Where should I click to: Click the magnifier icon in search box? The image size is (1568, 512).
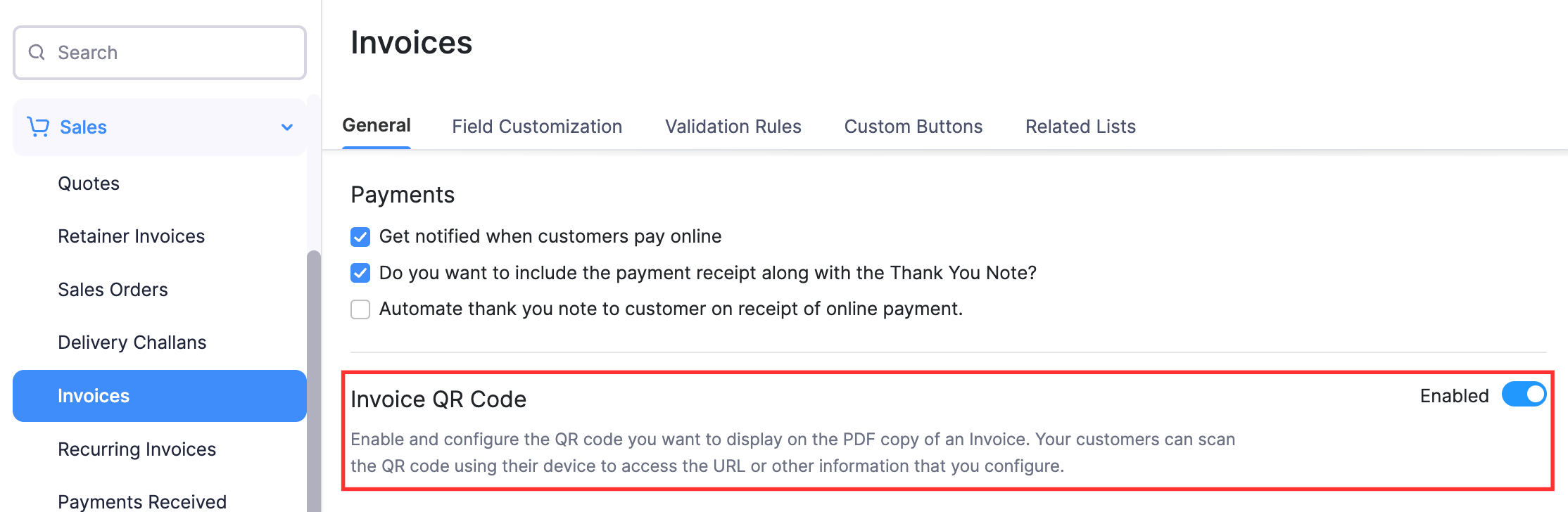[x=37, y=53]
